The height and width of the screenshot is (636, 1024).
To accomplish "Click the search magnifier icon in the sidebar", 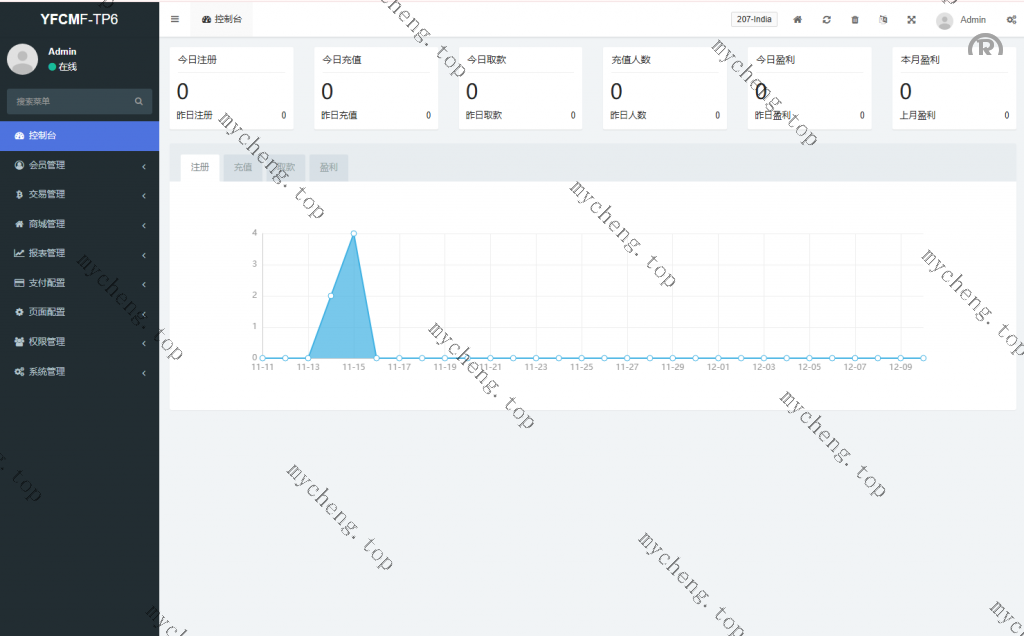I will [139, 101].
